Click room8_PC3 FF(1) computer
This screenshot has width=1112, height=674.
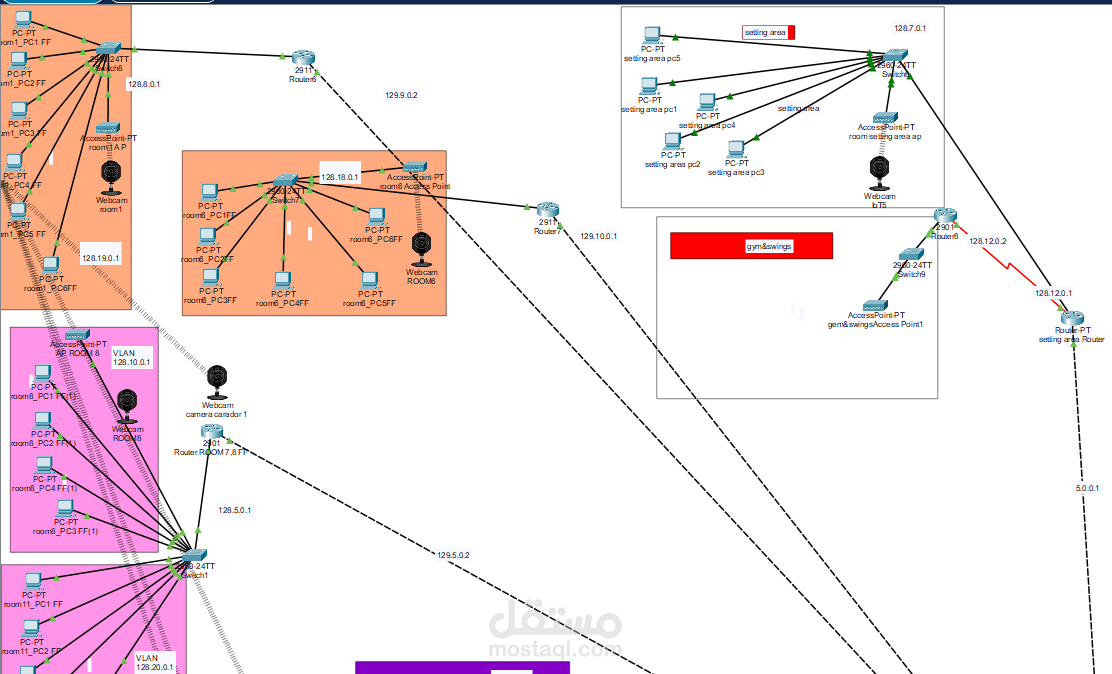(65, 509)
